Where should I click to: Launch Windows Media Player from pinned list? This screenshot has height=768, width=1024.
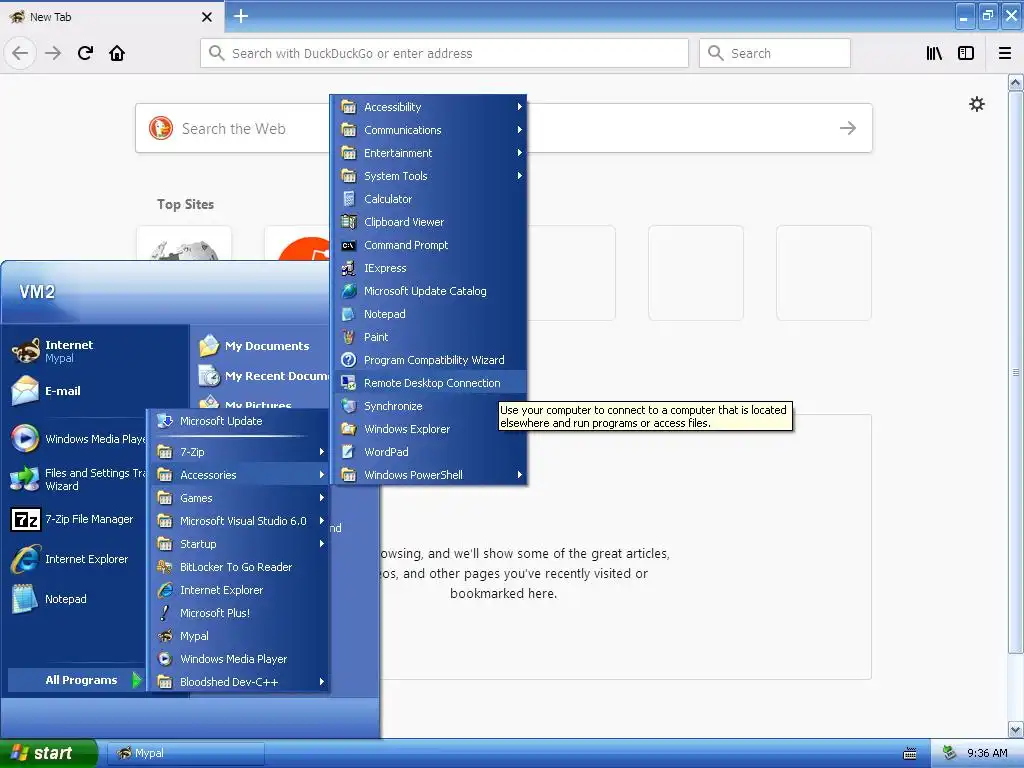(x=77, y=439)
